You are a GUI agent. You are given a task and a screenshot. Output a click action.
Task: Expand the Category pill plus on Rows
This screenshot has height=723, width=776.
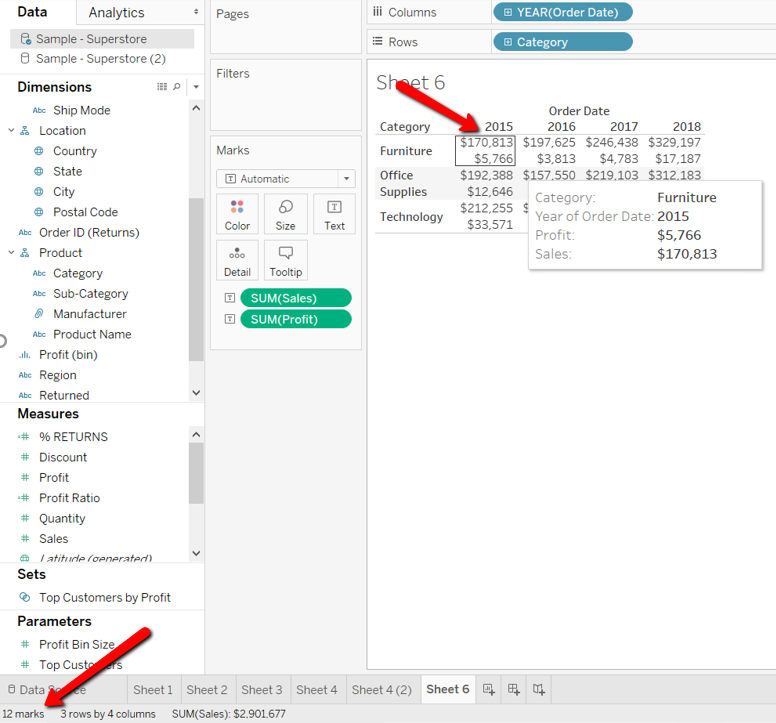[x=508, y=42]
